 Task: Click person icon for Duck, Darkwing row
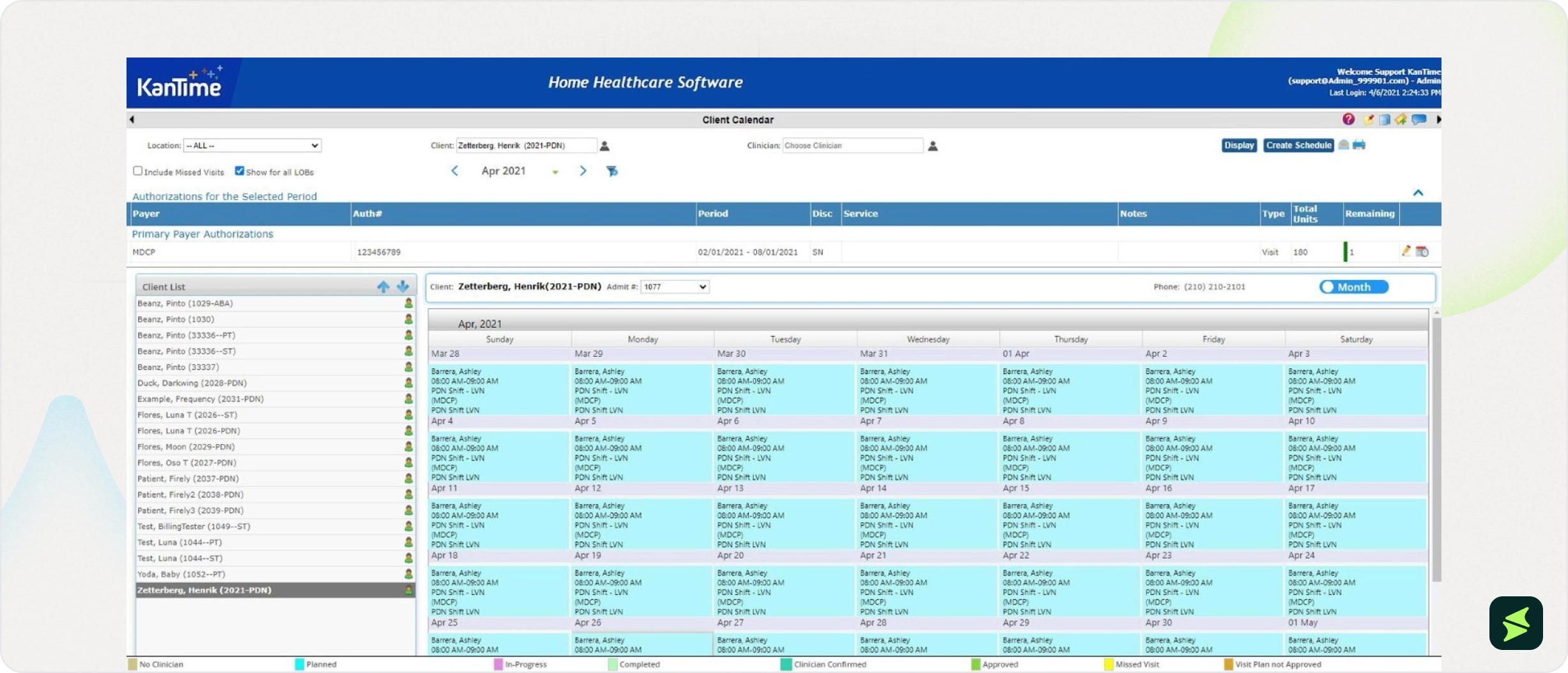pos(408,383)
